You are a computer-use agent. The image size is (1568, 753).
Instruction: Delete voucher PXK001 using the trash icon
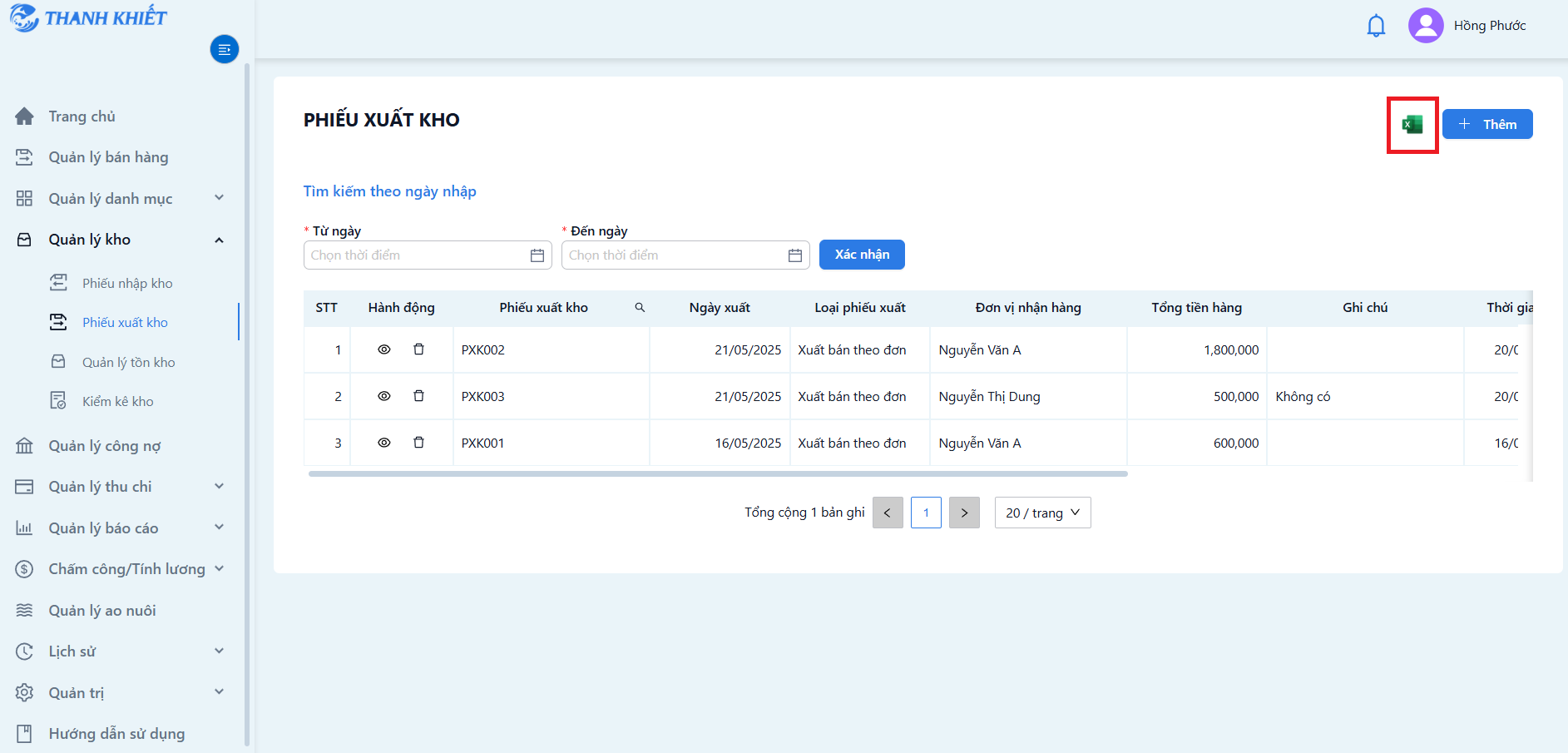419,443
